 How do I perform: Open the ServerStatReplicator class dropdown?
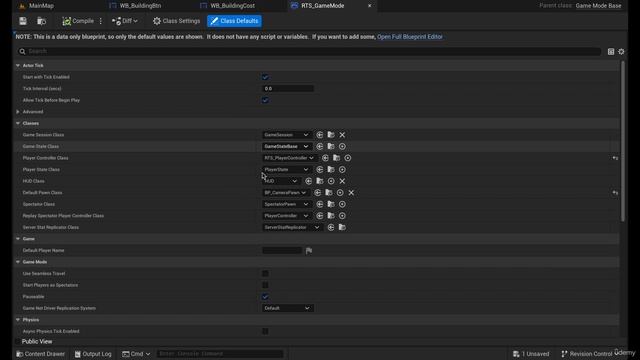click(292, 227)
